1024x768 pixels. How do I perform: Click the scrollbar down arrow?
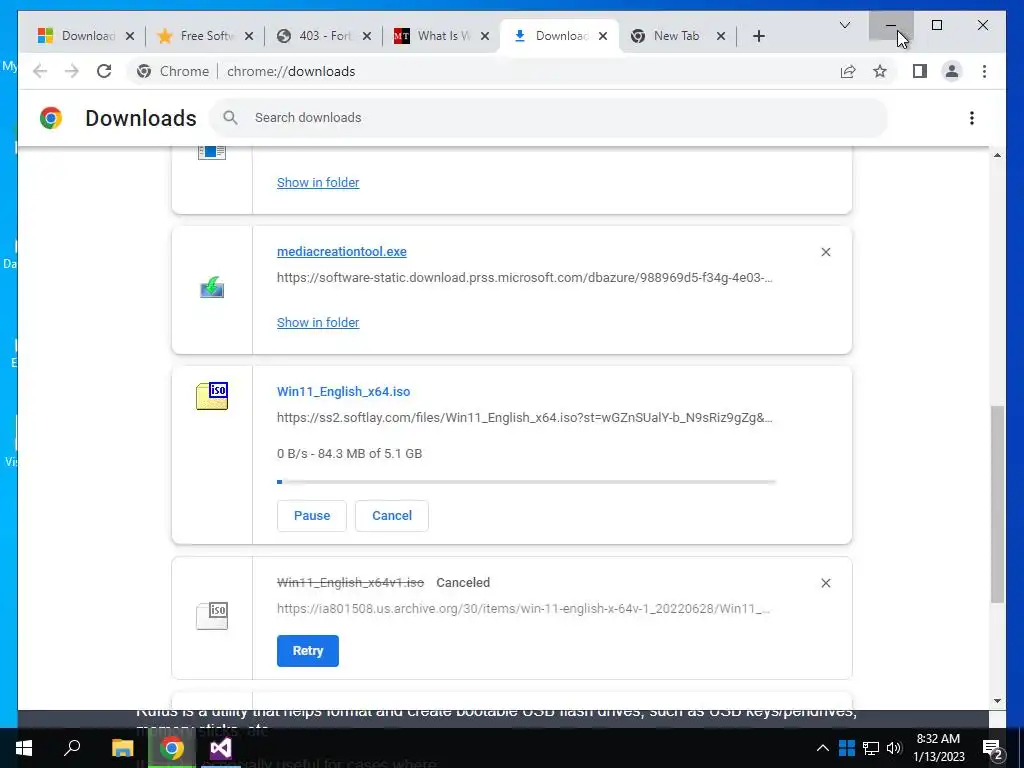pyautogui.click(x=997, y=701)
